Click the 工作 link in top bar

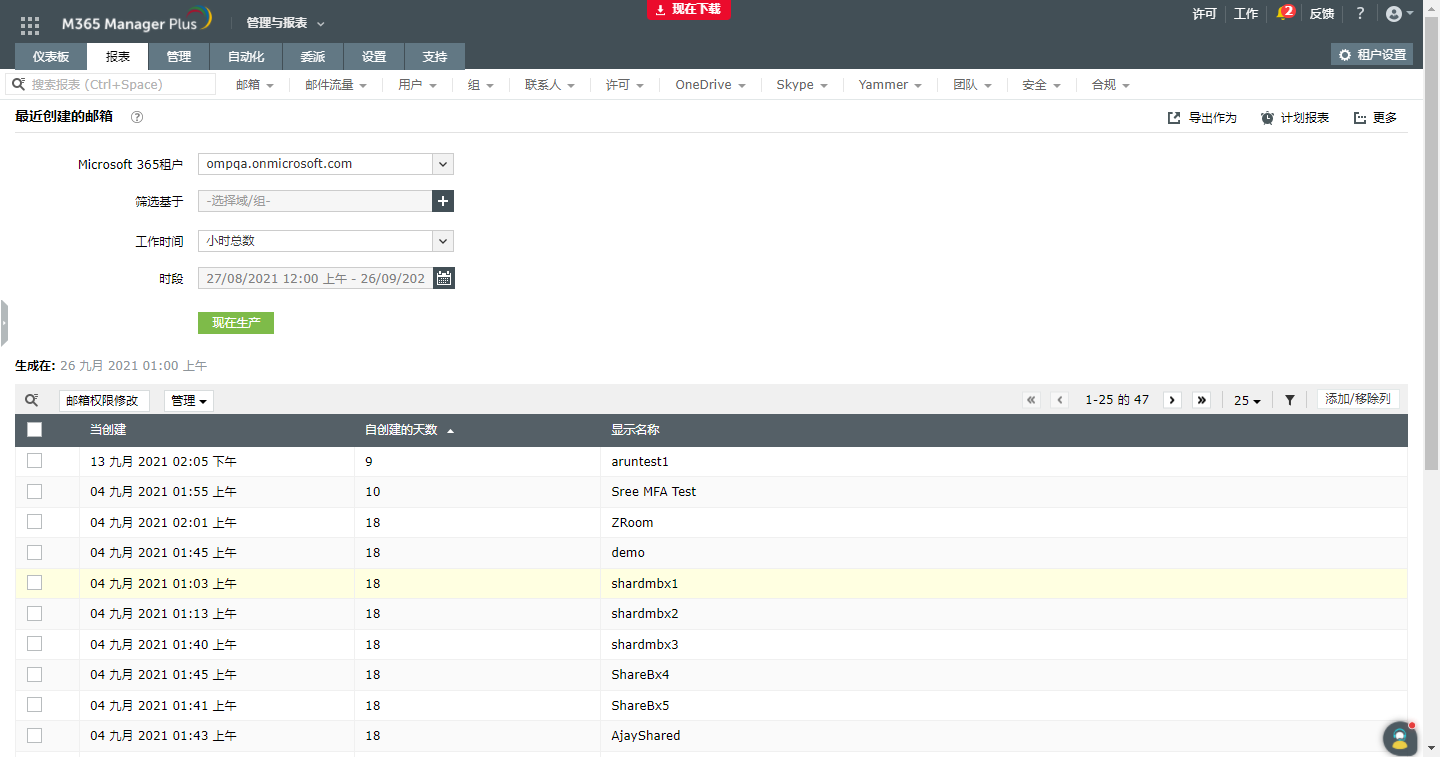(x=1246, y=14)
